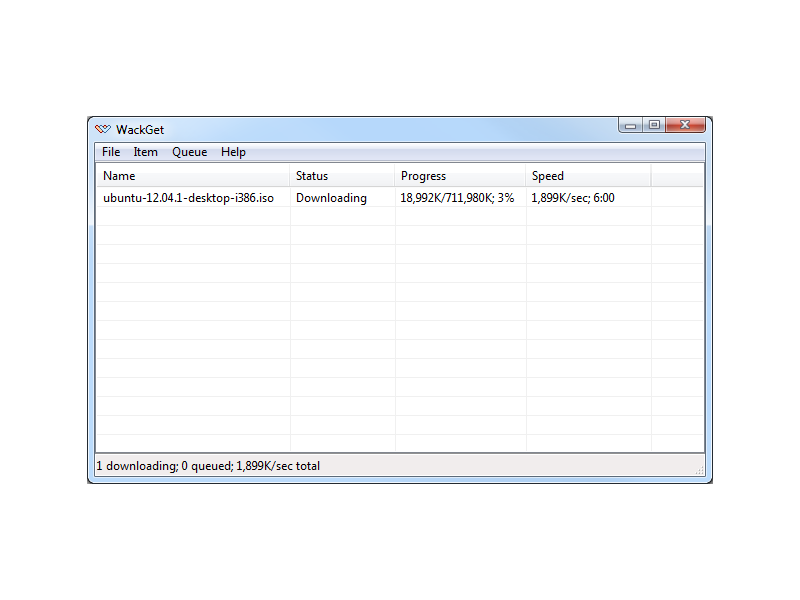Click the Speed column header
800x600 pixels.
tap(588, 176)
